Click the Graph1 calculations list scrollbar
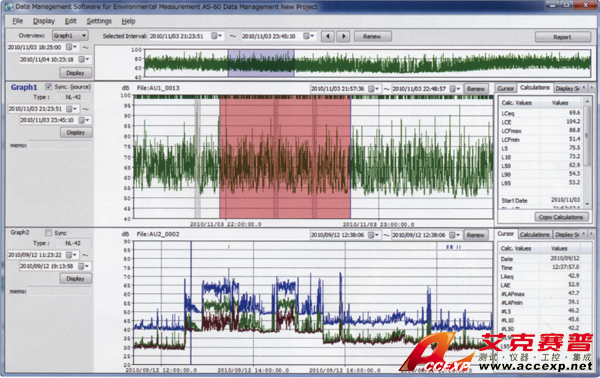The image size is (600, 378). (587, 152)
